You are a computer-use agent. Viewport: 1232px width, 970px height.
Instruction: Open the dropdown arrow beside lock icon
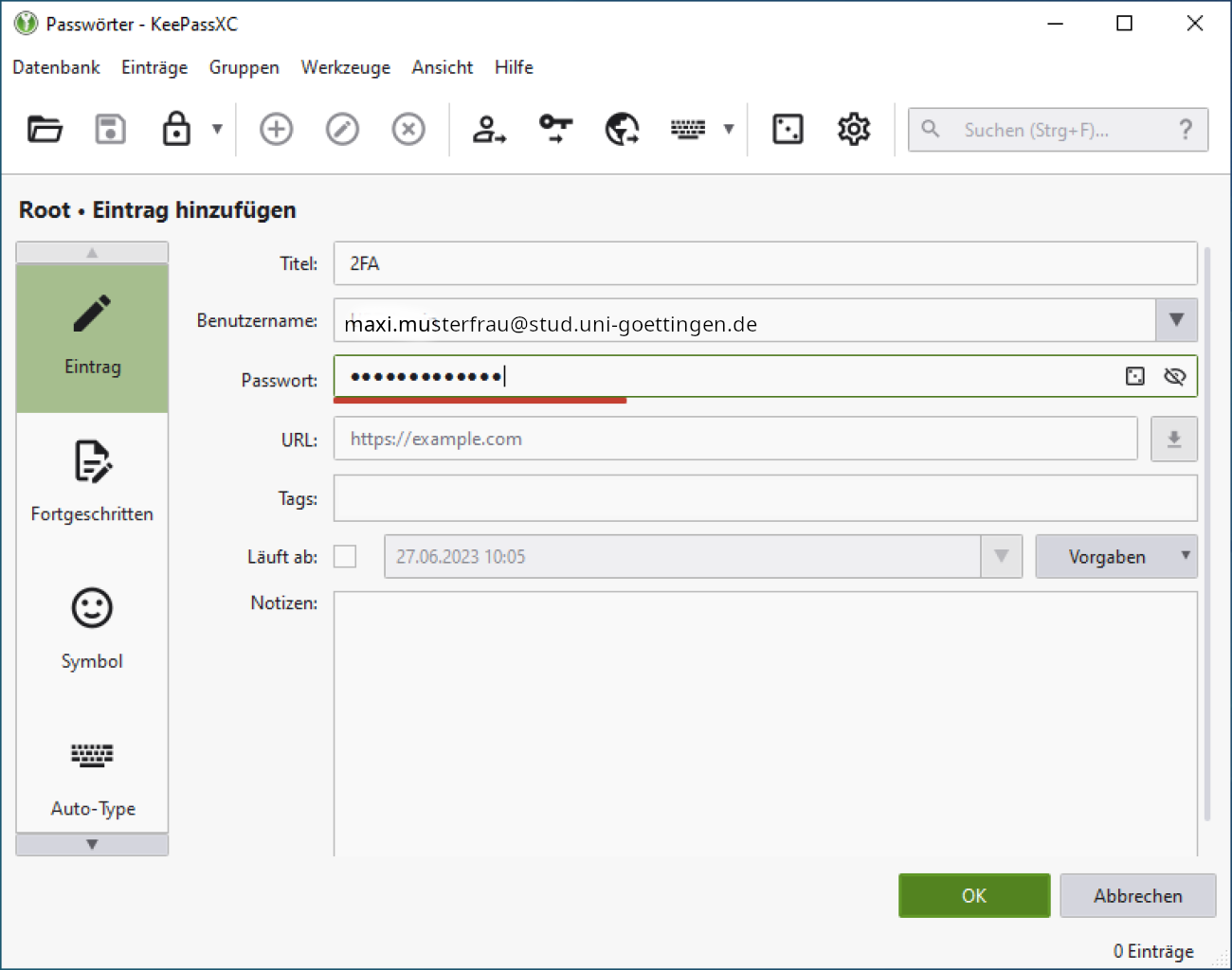(217, 129)
